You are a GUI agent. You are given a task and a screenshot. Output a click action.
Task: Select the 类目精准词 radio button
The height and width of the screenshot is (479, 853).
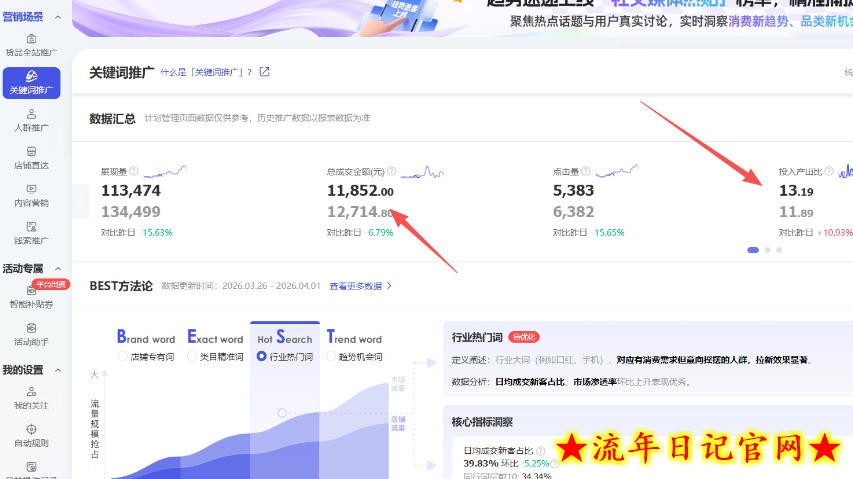click(191, 356)
